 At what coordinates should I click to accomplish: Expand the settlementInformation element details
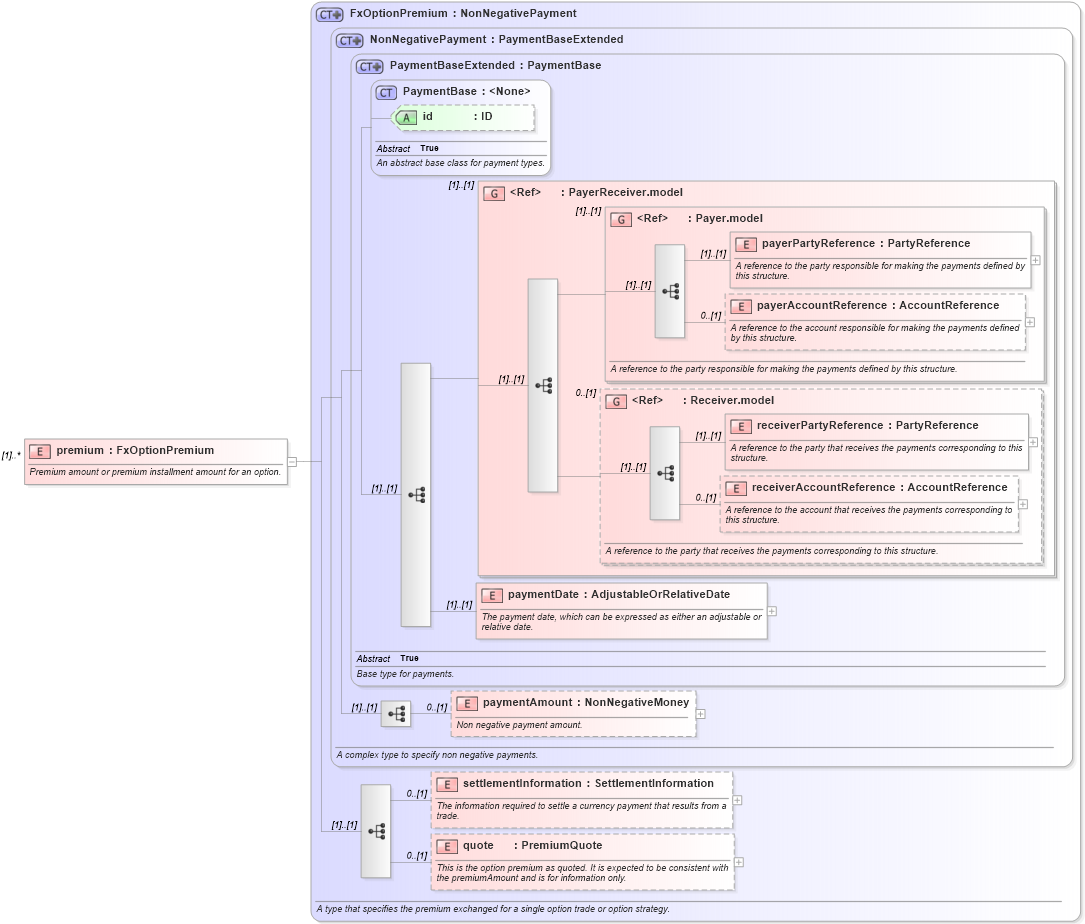(737, 800)
